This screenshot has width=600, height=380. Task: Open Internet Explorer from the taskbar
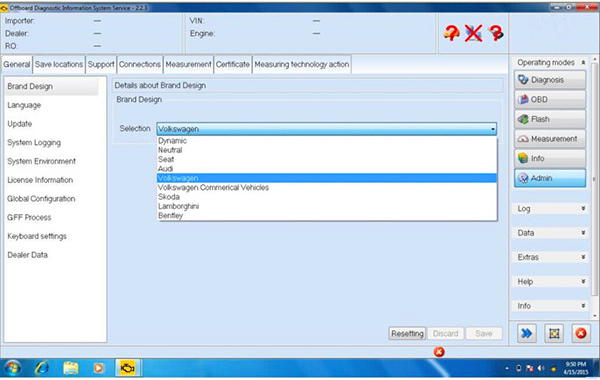[x=42, y=368]
